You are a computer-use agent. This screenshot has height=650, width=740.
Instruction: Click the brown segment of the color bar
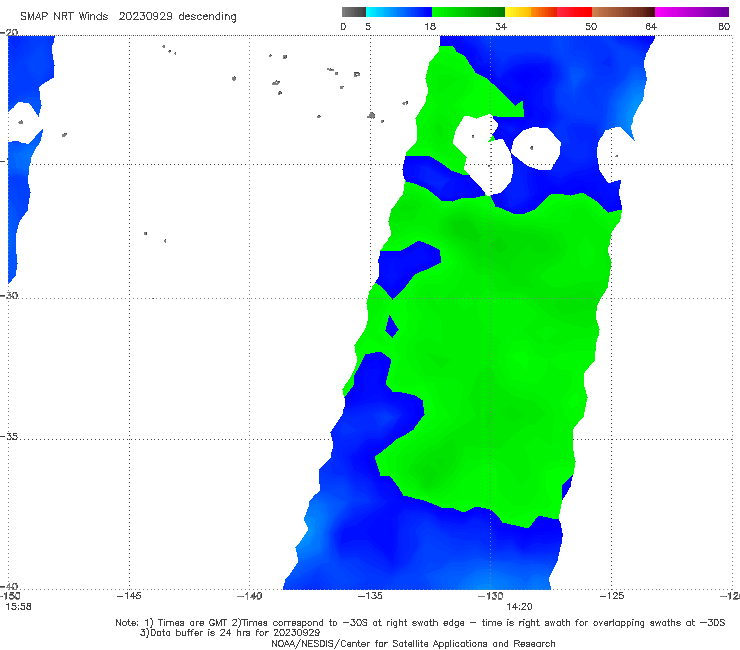point(623,12)
